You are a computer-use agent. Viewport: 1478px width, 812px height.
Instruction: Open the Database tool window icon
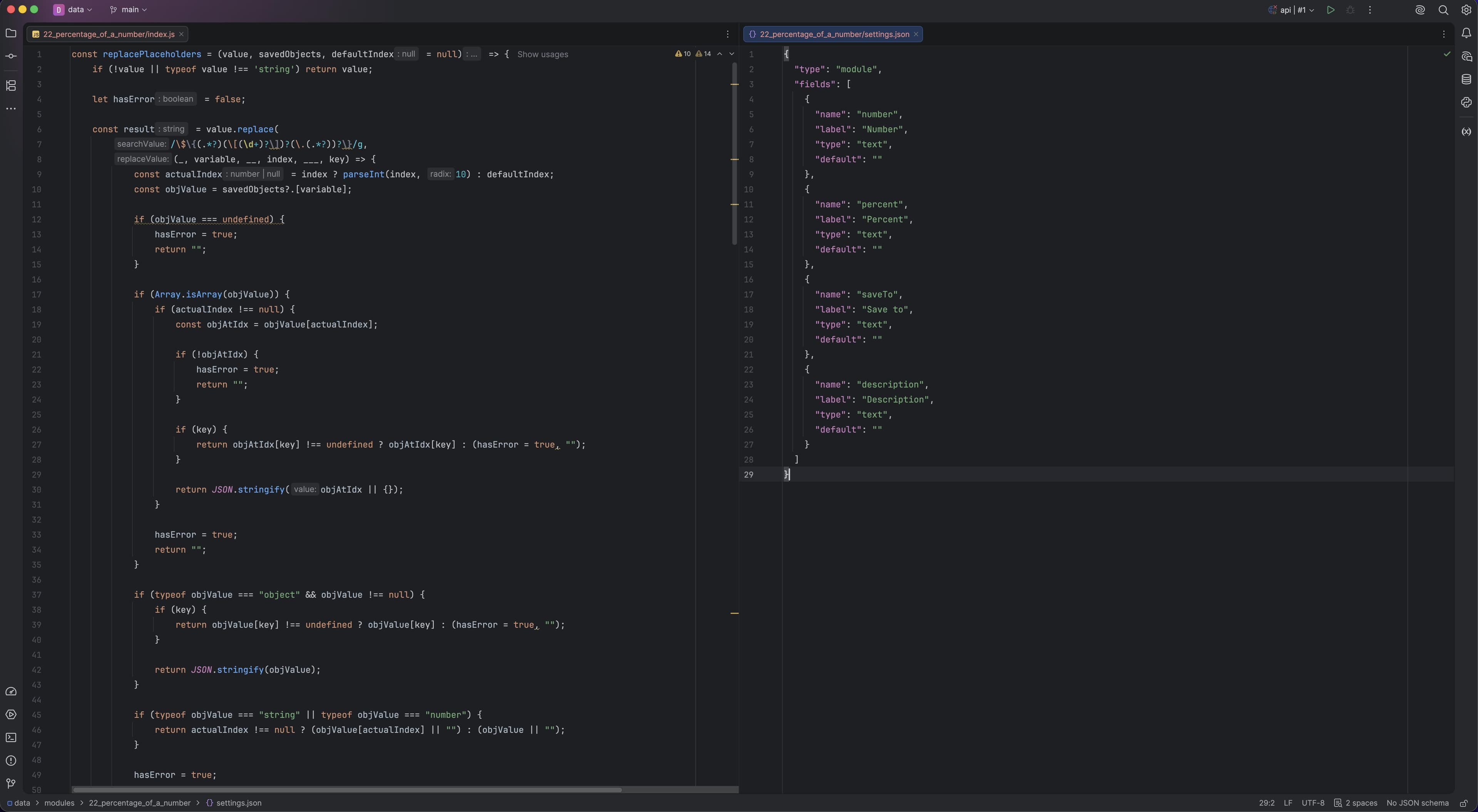click(1466, 79)
